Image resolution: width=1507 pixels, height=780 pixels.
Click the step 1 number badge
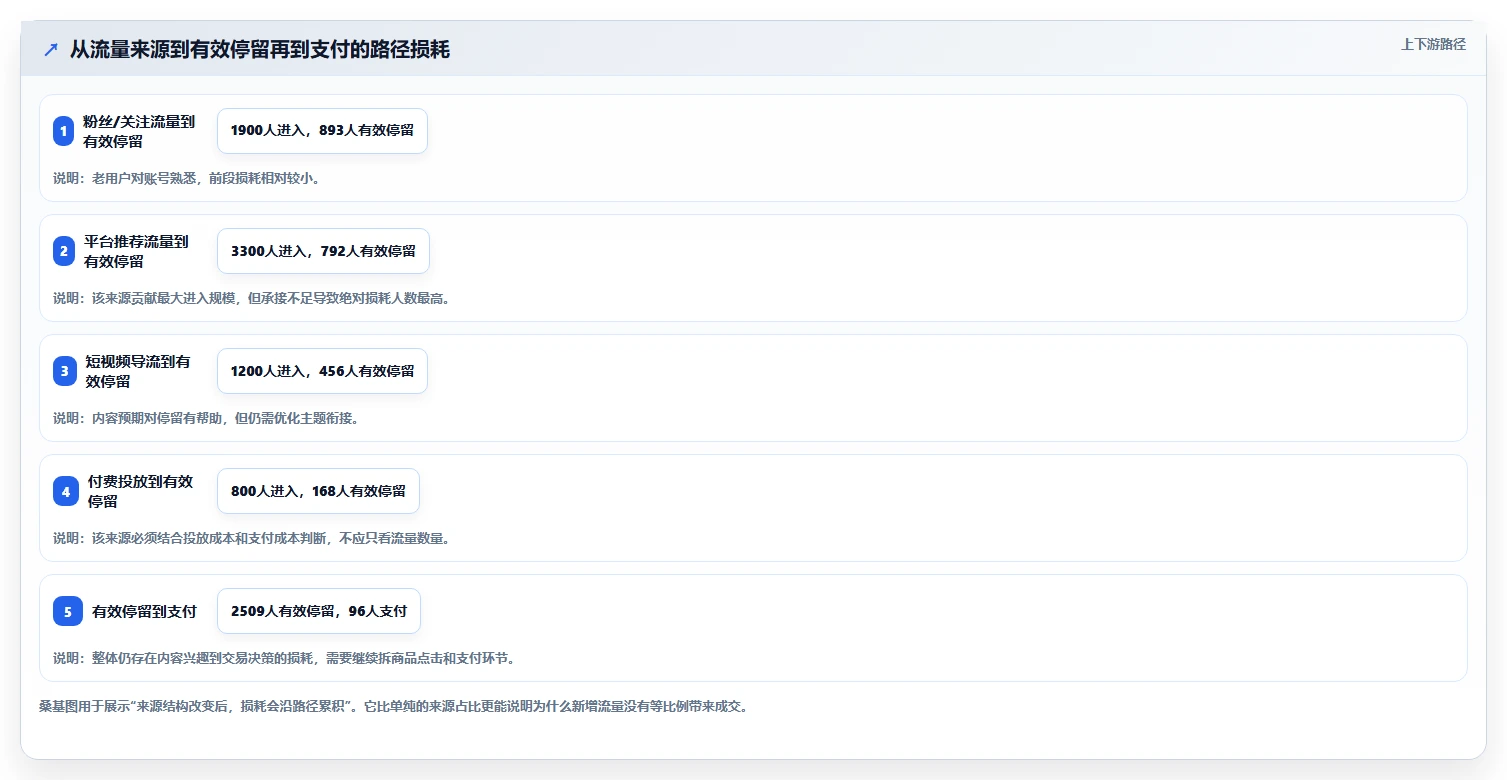click(x=64, y=131)
